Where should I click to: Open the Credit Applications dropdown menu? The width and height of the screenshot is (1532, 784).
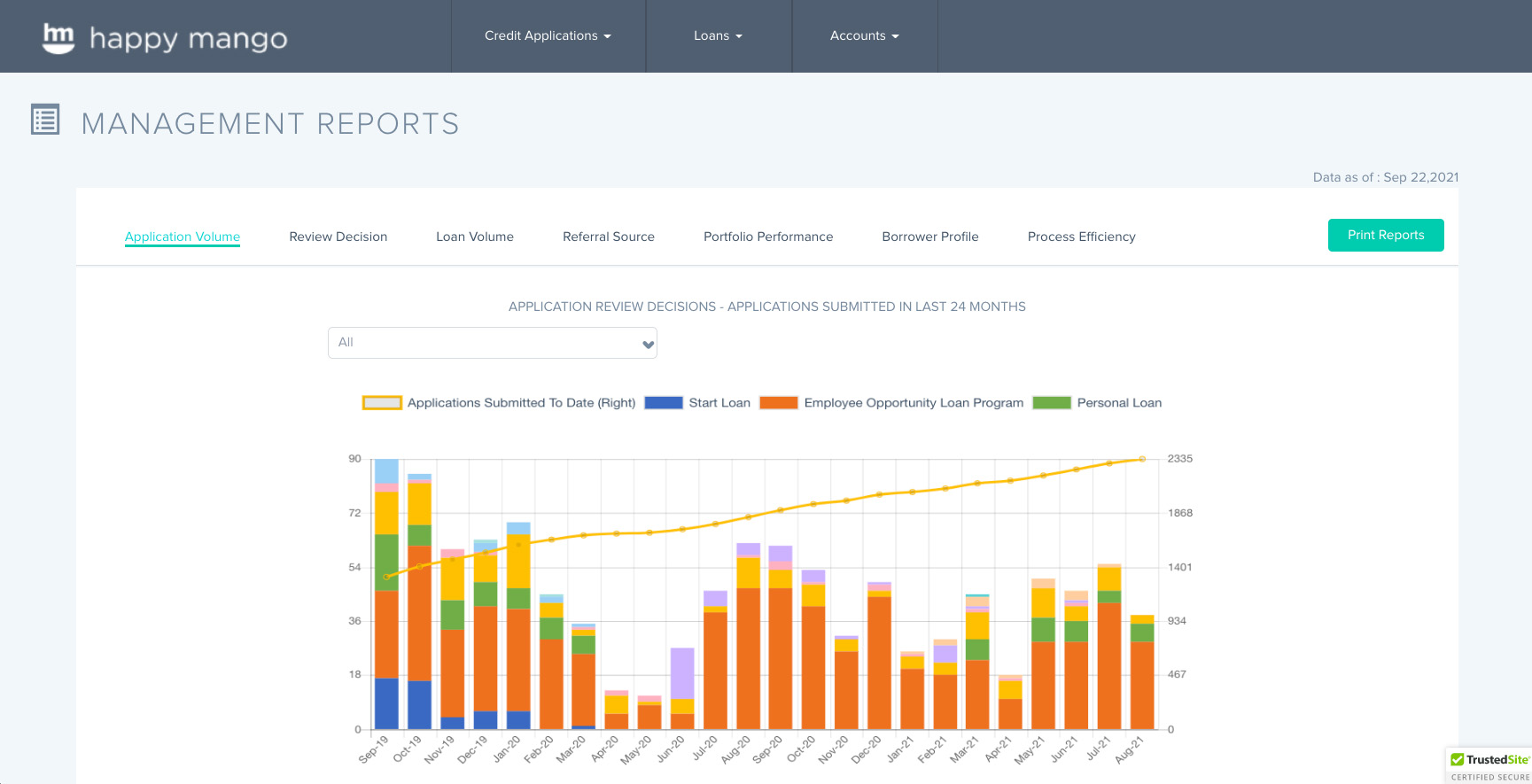tap(548, 36)
